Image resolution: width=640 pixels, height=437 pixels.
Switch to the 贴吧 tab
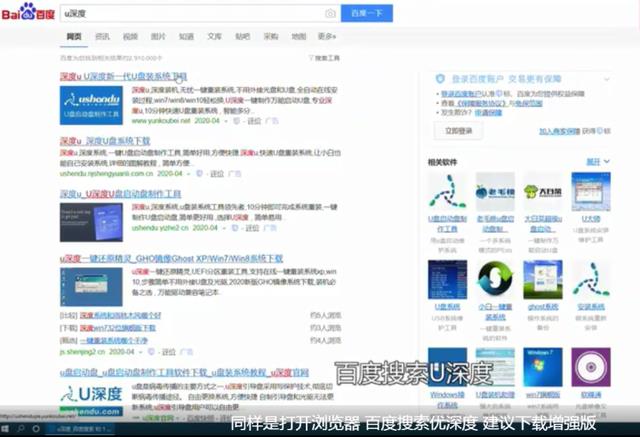242,37
